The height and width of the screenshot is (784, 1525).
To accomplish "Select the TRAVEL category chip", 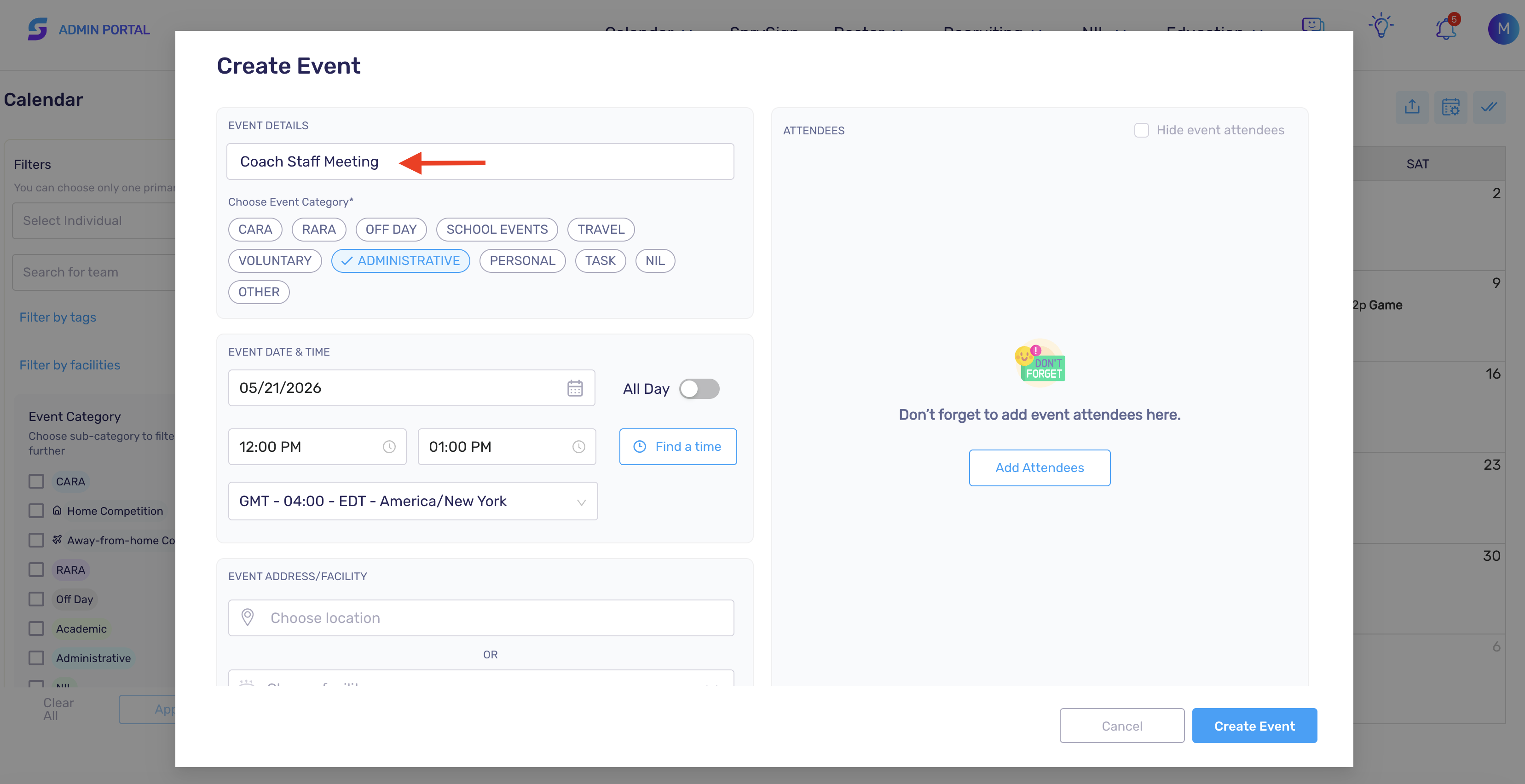I will point(601,230).
